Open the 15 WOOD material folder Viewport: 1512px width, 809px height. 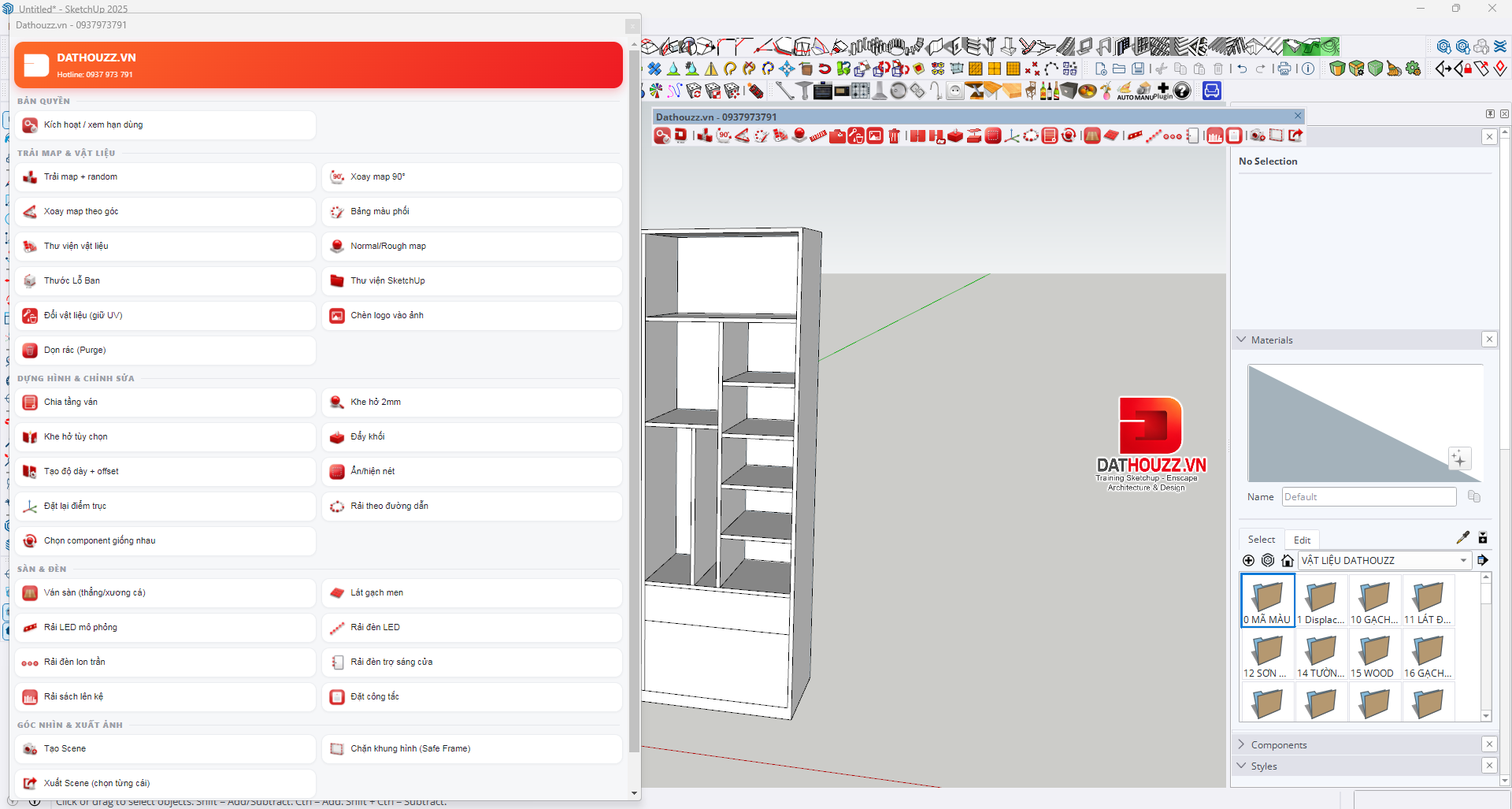pos(1374,656)
